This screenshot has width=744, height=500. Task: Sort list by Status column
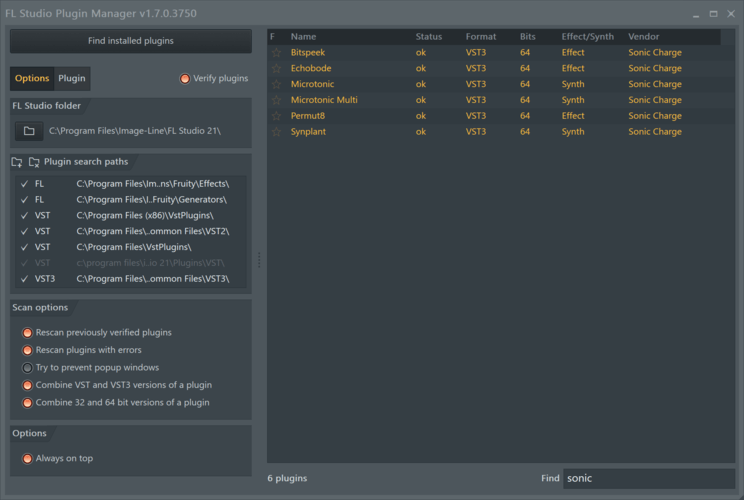[428, 37]
